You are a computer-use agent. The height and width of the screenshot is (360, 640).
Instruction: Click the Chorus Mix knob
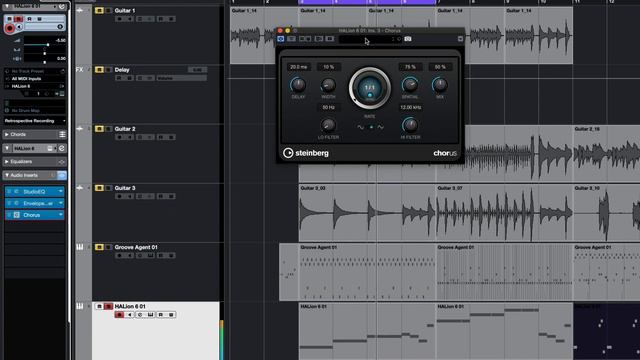[440, 85]
